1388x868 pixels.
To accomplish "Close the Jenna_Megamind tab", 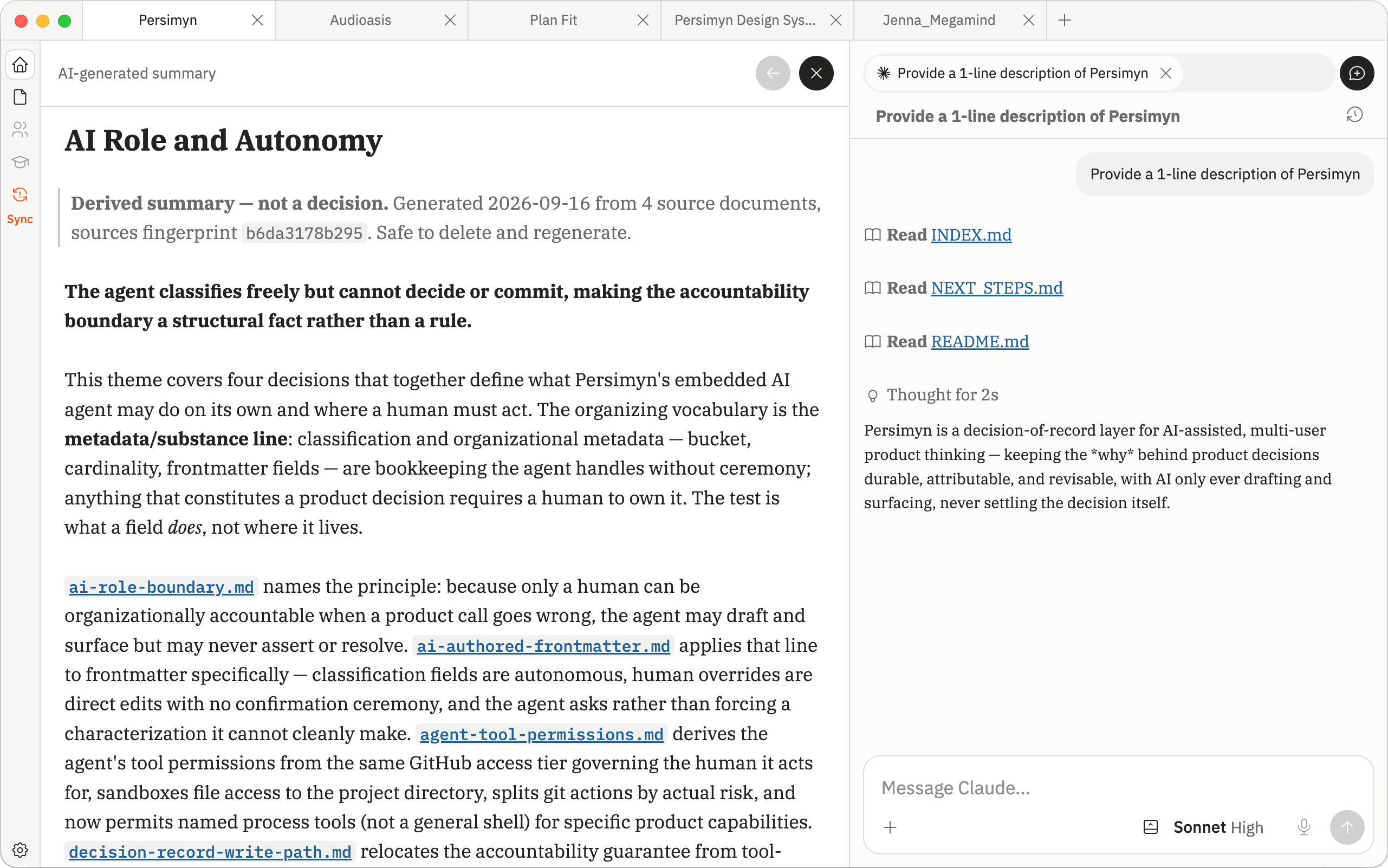I will (x=1029, y=20).
